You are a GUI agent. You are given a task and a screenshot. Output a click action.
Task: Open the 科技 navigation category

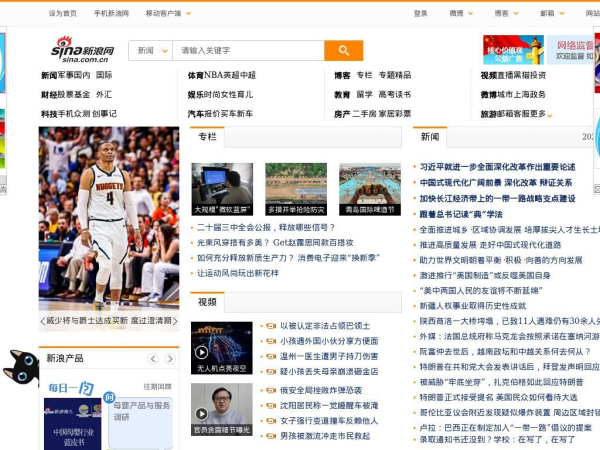[49, 114]
